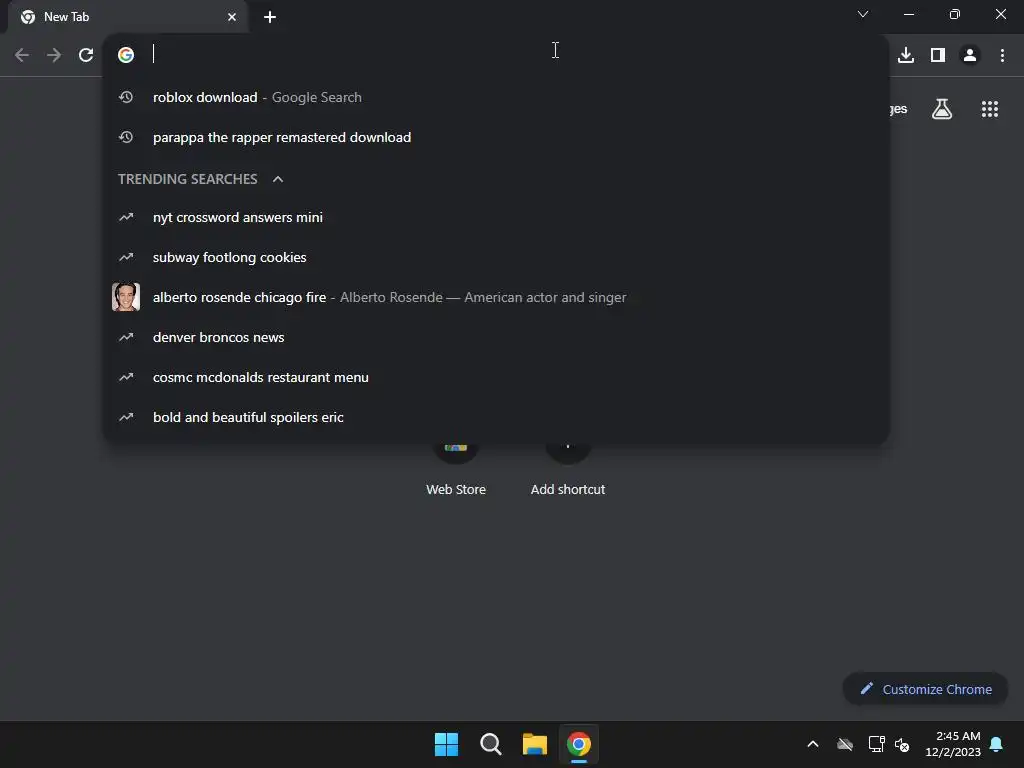Open the Chrome three-dot menu
Screen dimensions: 1024x768
[x=1002, y=56]
